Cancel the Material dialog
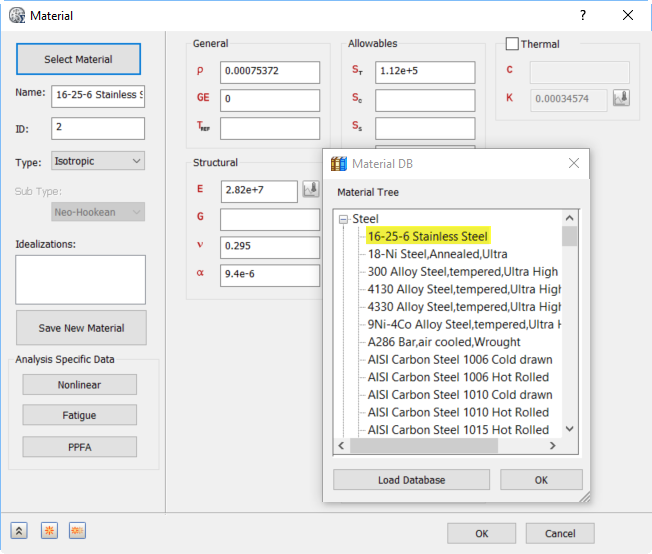652x554 pixels. click(560, 534)
